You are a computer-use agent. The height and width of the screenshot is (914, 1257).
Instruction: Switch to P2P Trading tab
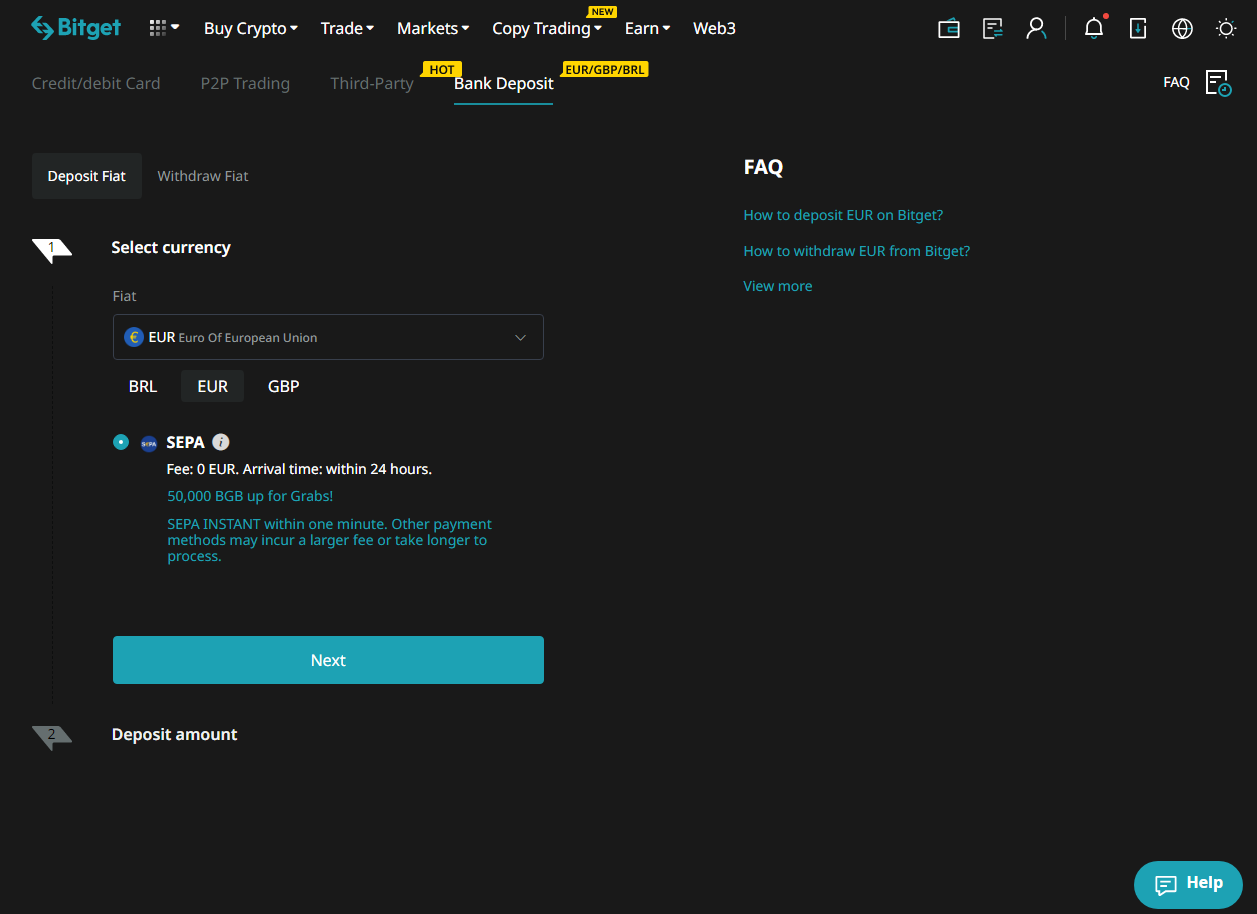click(245, 83)
